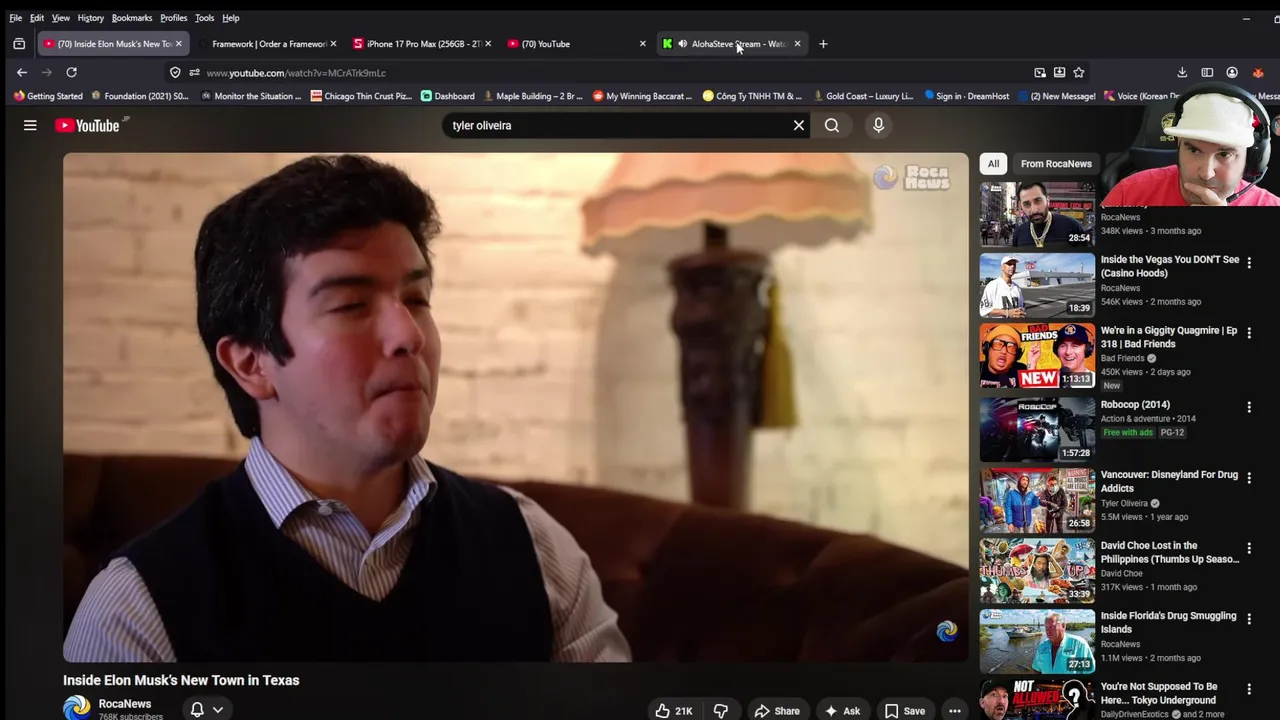Open options for Inside the Vegas video
Viewport: 1280px width, 720px height.
click(1249, 263)
